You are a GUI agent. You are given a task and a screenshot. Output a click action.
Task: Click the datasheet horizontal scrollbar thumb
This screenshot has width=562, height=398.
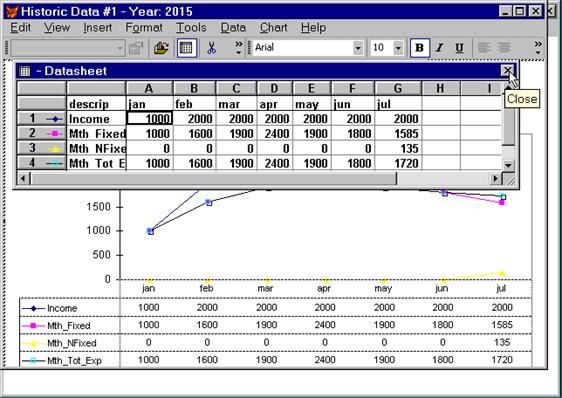[213, 178]
